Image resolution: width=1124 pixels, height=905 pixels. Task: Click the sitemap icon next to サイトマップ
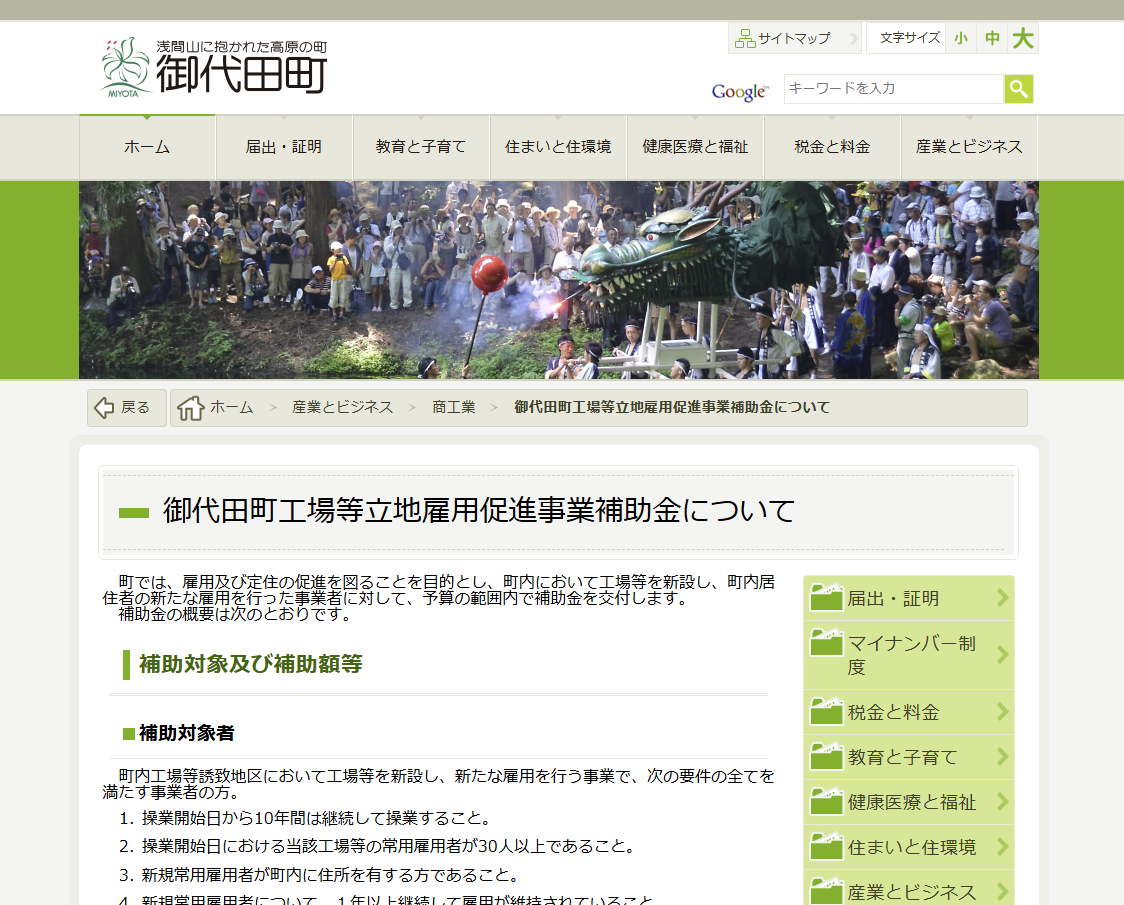(746, 39)
